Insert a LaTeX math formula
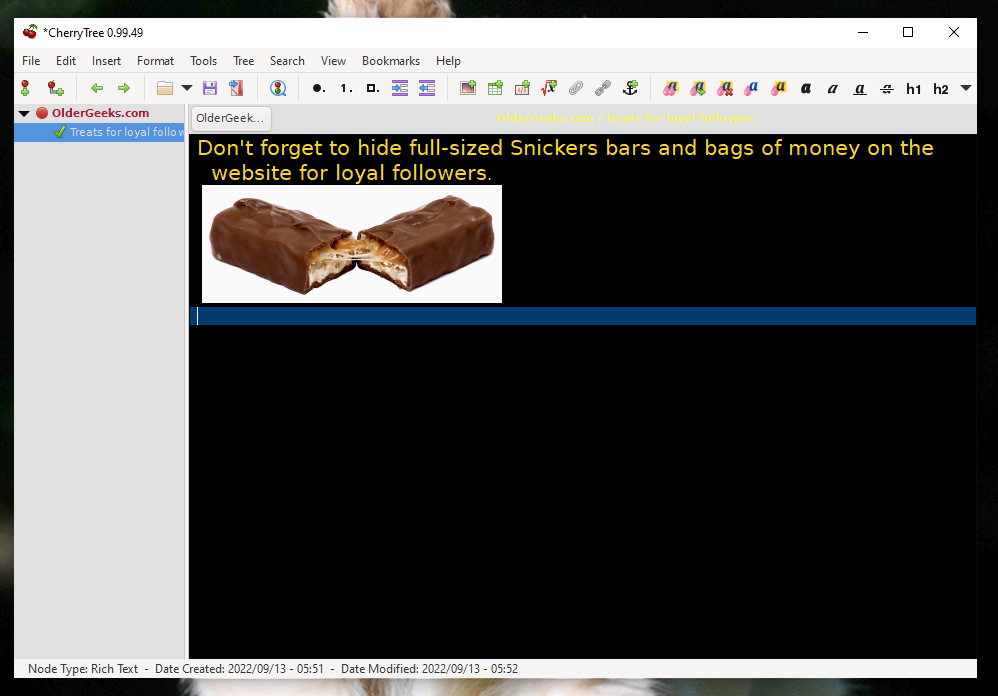This screenshot has width=998, height=696. 549,88
